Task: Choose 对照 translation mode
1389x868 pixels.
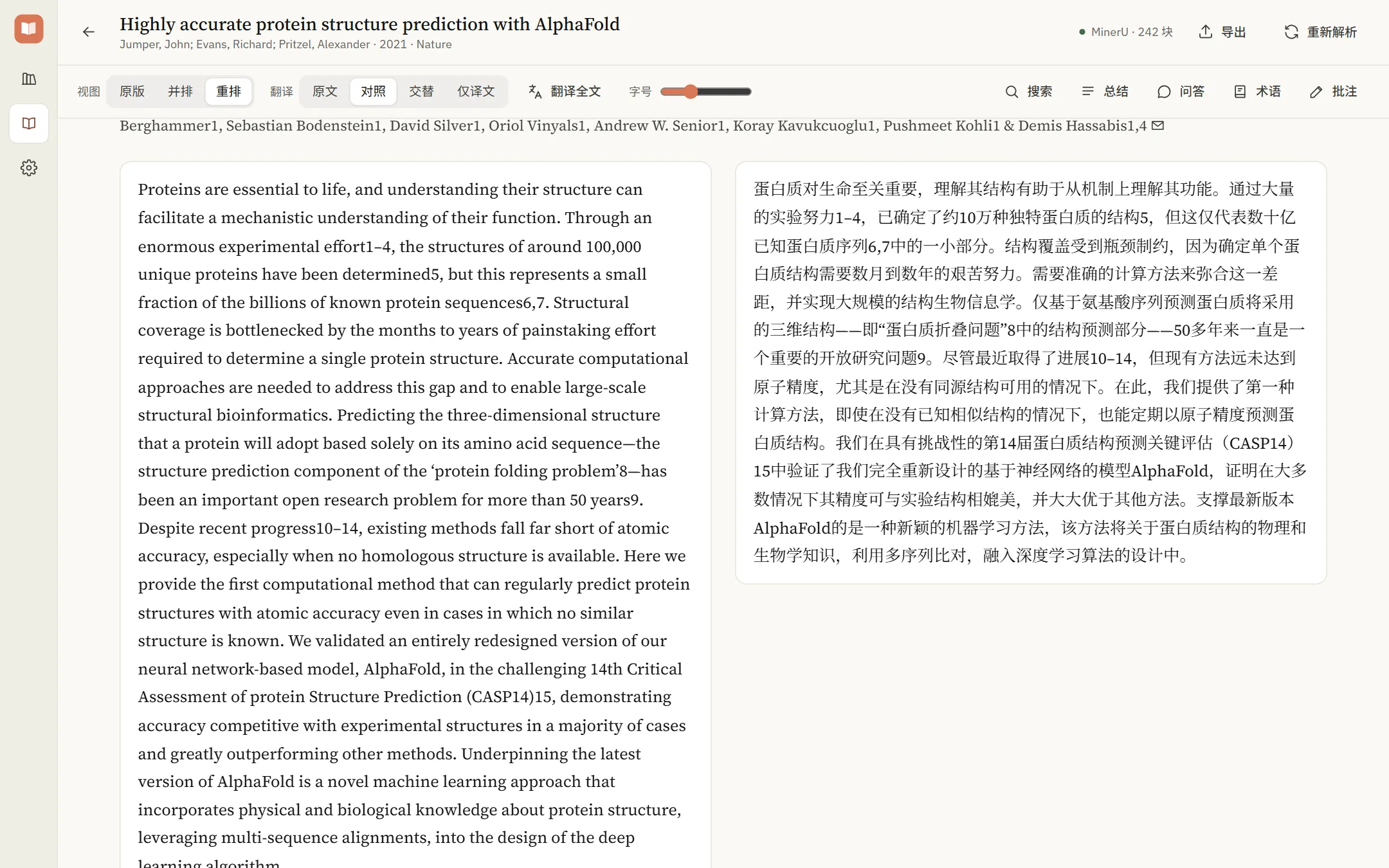Action: pos(373,91)
